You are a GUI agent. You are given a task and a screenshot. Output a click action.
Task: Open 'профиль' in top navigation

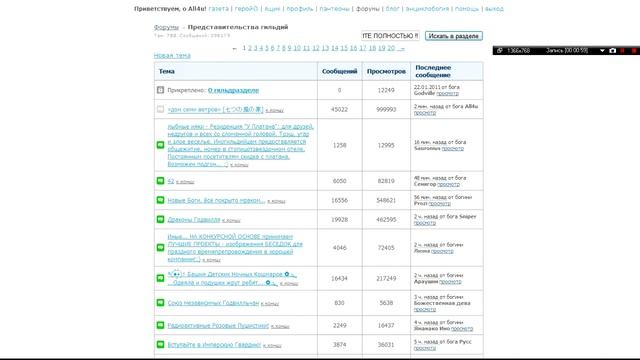click(x=300, y=9)
